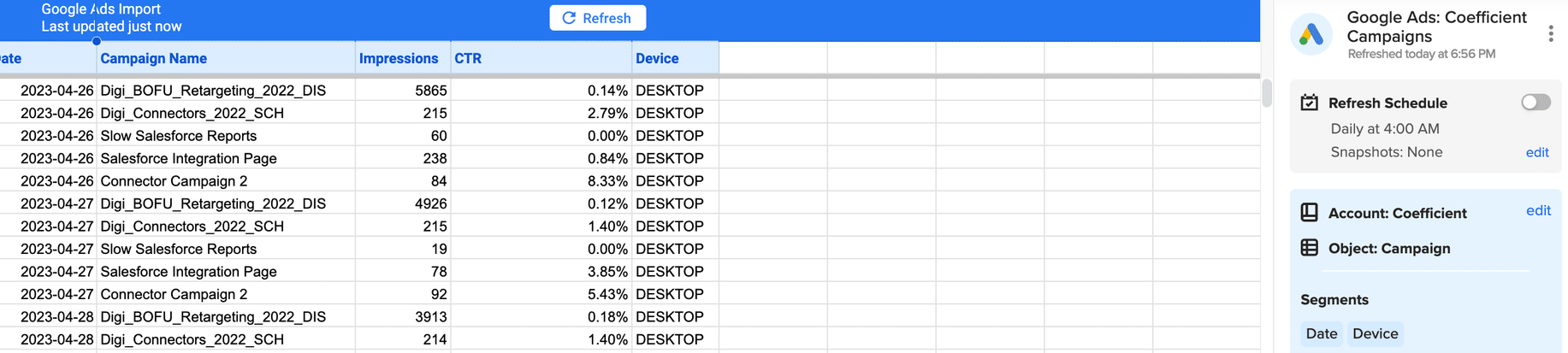This screenshot has width=1568, height=353.
Task: Select the Campaign Name column header
Action: 154,58
